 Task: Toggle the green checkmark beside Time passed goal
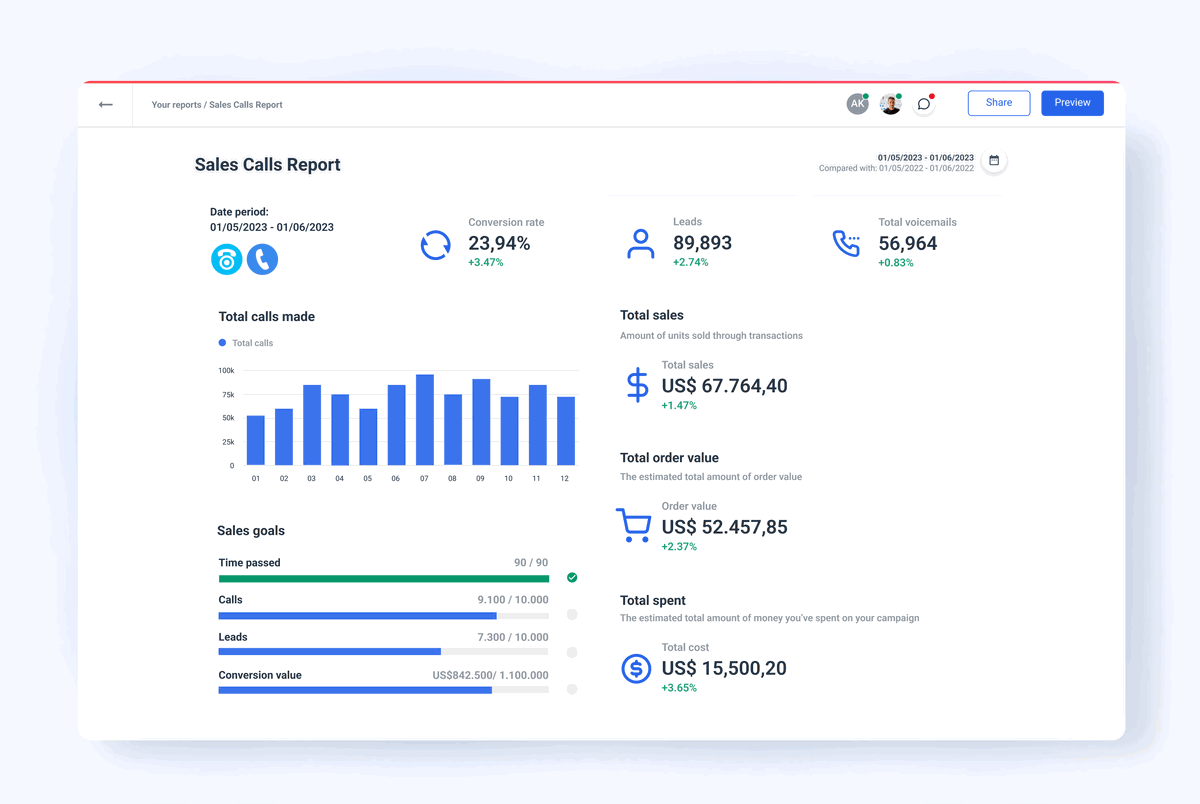pos(571,577)
